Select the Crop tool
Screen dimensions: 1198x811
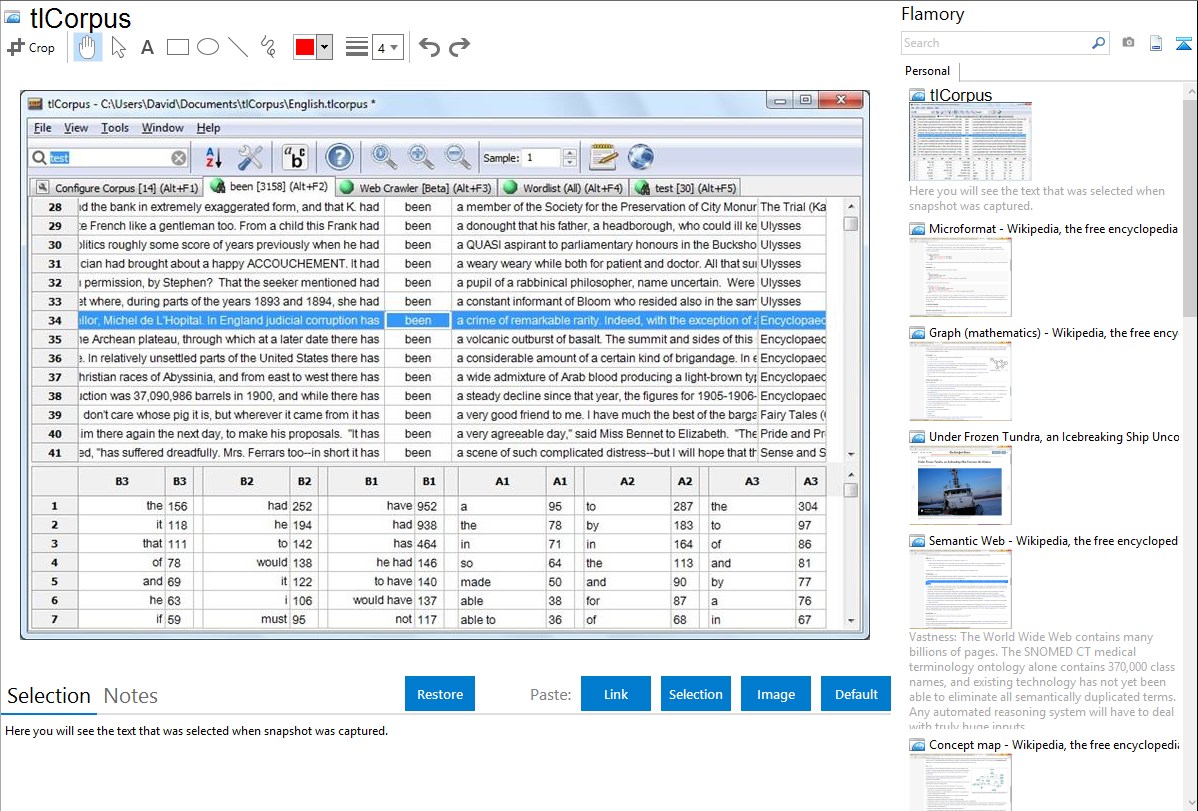click(31, 47)
